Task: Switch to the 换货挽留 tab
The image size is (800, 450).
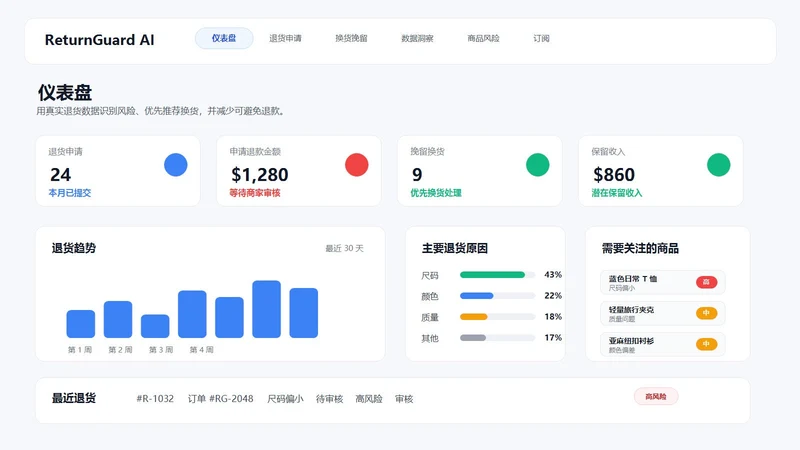Action: [351, 38]
